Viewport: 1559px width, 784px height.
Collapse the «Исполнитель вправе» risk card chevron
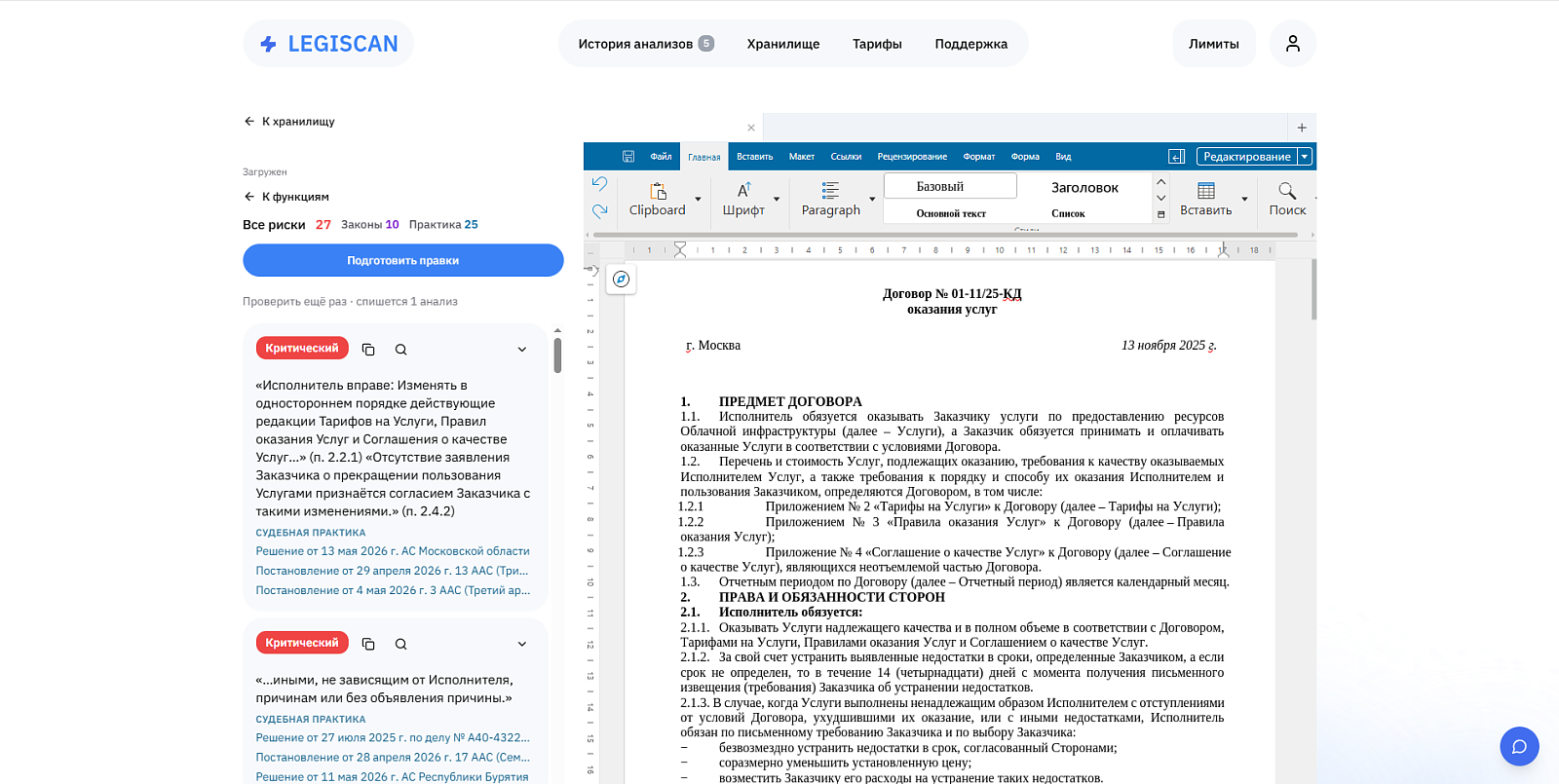coord(522,350)
